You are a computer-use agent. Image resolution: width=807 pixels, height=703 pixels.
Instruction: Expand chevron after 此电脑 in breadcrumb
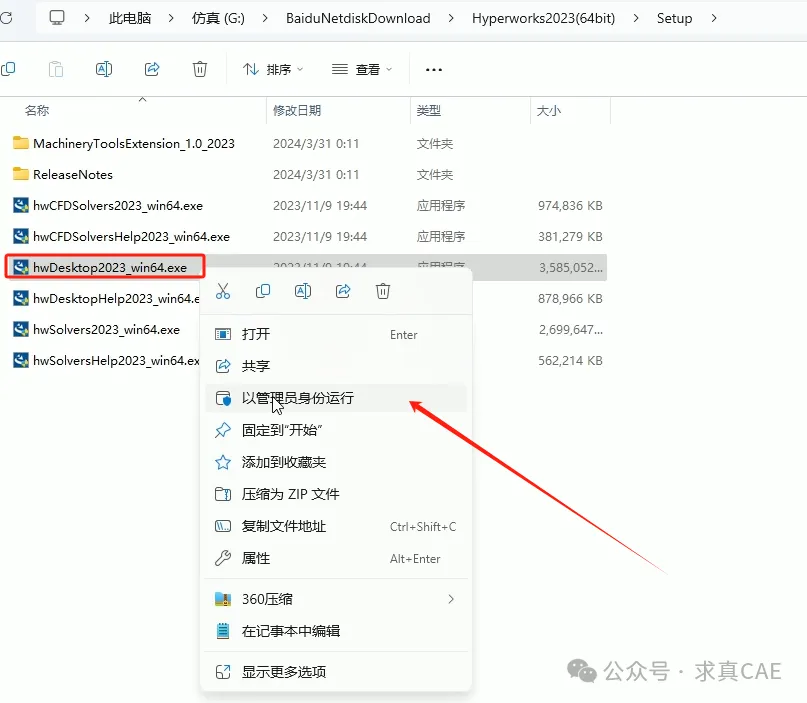[x=171, y=19]
